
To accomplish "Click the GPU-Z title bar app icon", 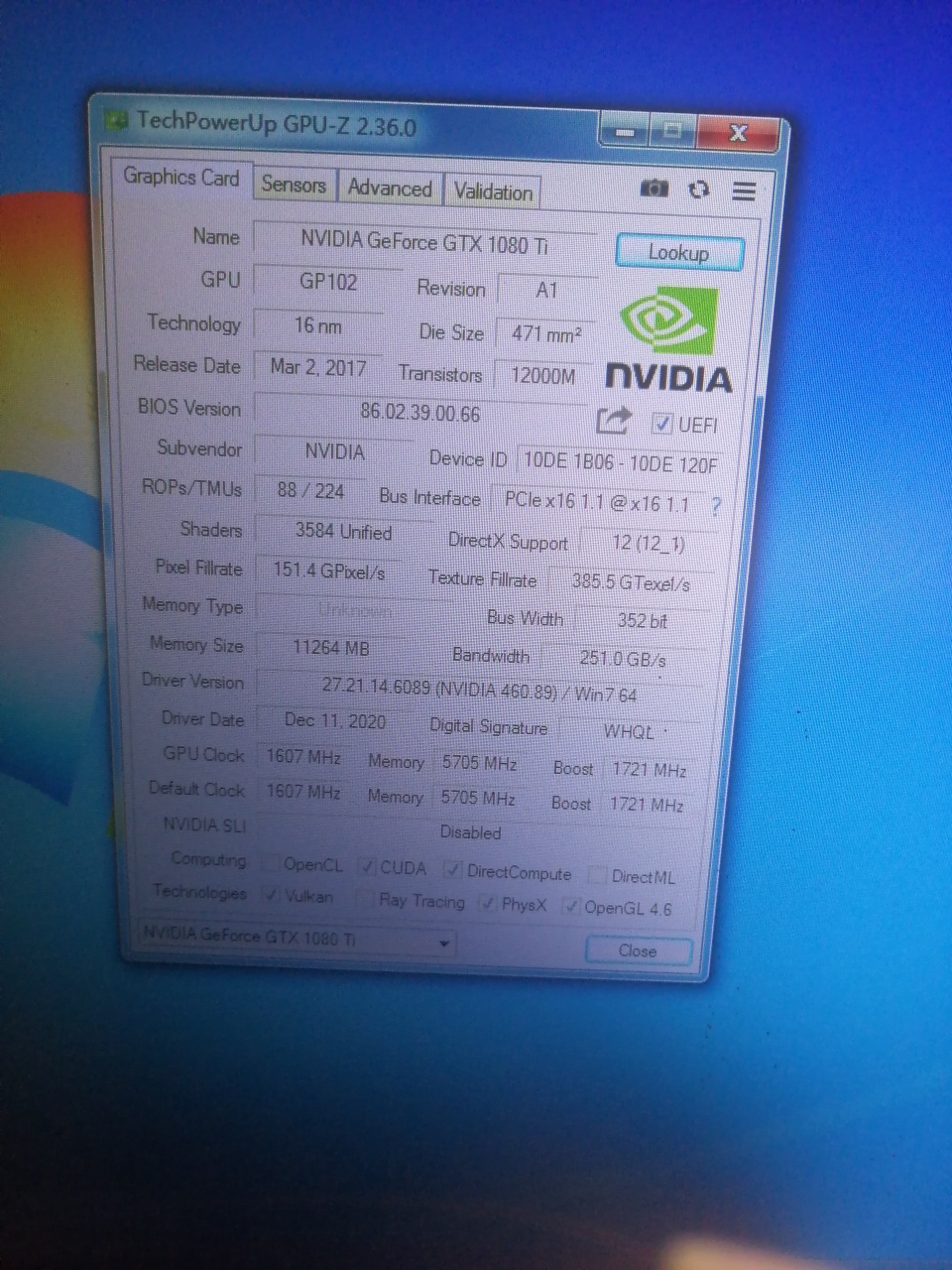I will coord(117,121).
